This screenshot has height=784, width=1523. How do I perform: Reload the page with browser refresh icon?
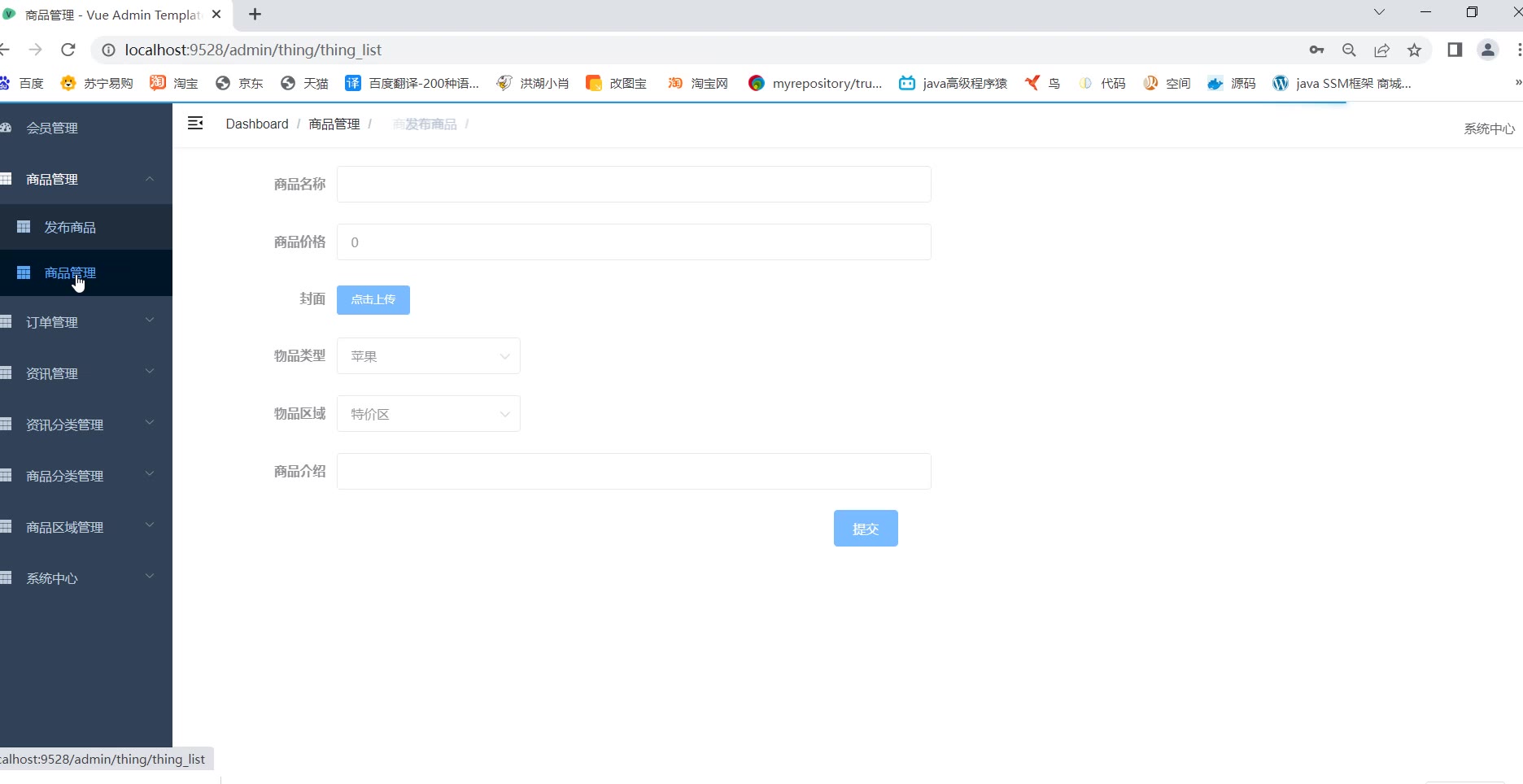click(x=68, y=50)
